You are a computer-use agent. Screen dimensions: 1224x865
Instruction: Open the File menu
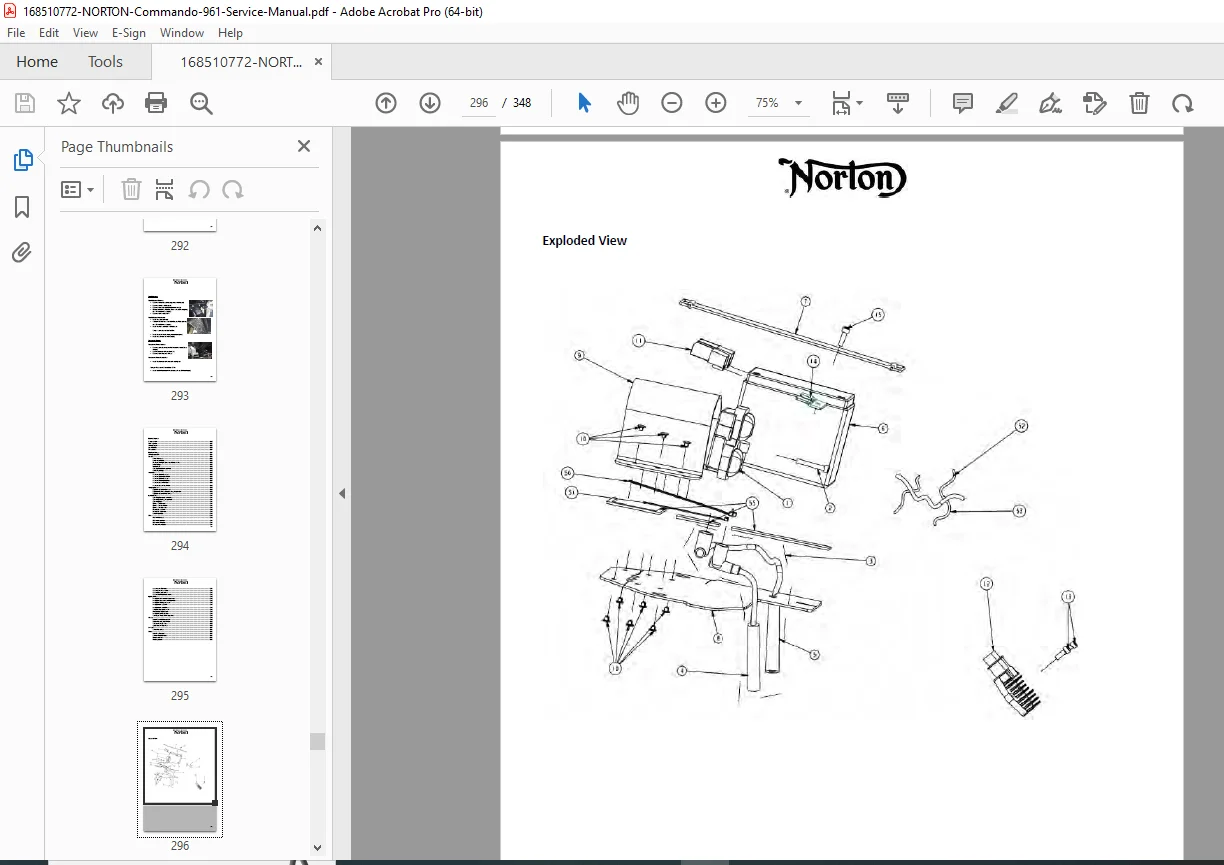(16, 32)
